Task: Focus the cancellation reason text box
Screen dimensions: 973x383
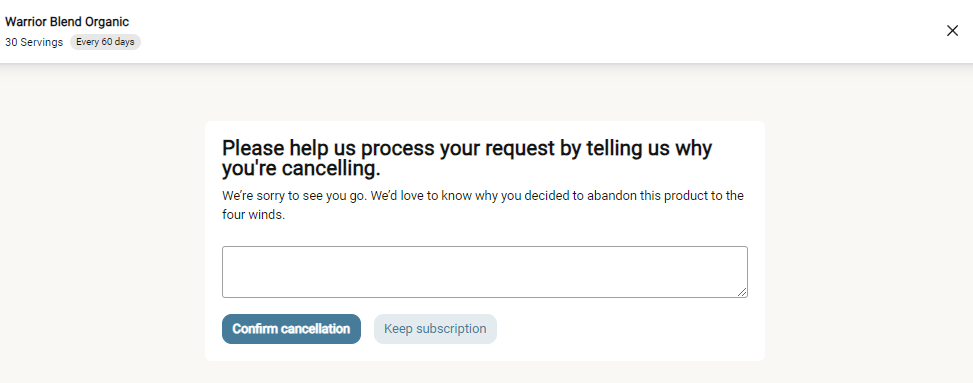Action: tap(485, 272)
